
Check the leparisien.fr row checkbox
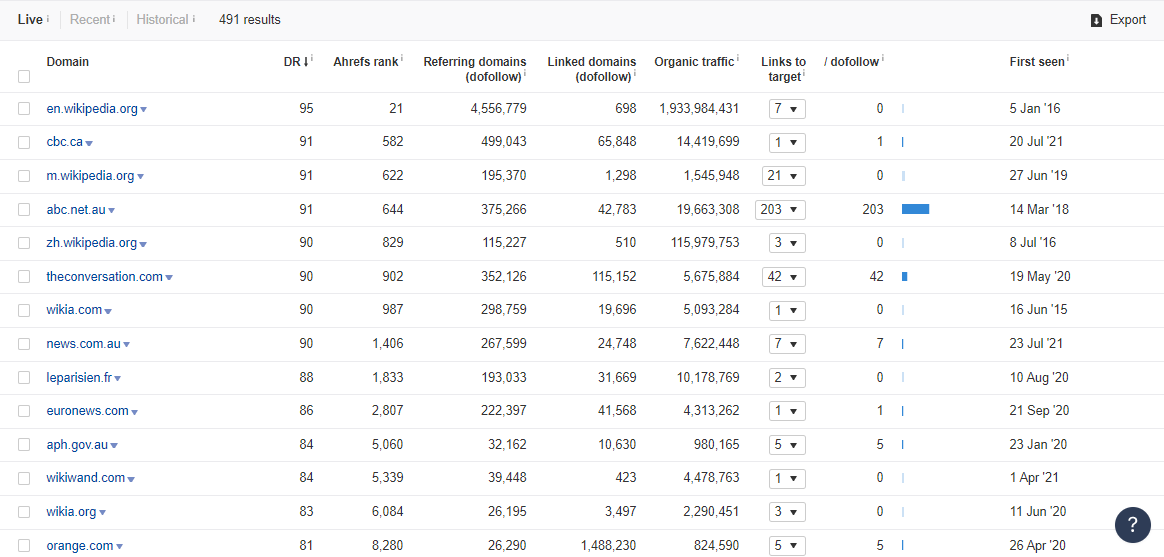[24, 377]
